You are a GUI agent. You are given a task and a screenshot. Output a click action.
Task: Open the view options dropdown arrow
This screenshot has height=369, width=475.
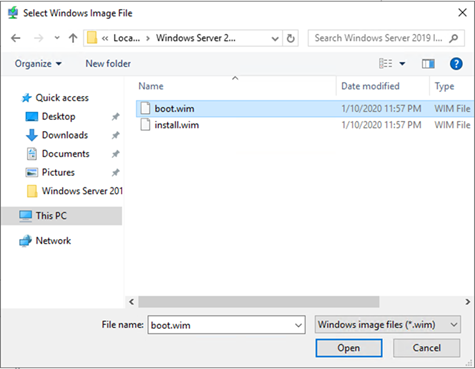pyautogui.click(x=402, y=64)
